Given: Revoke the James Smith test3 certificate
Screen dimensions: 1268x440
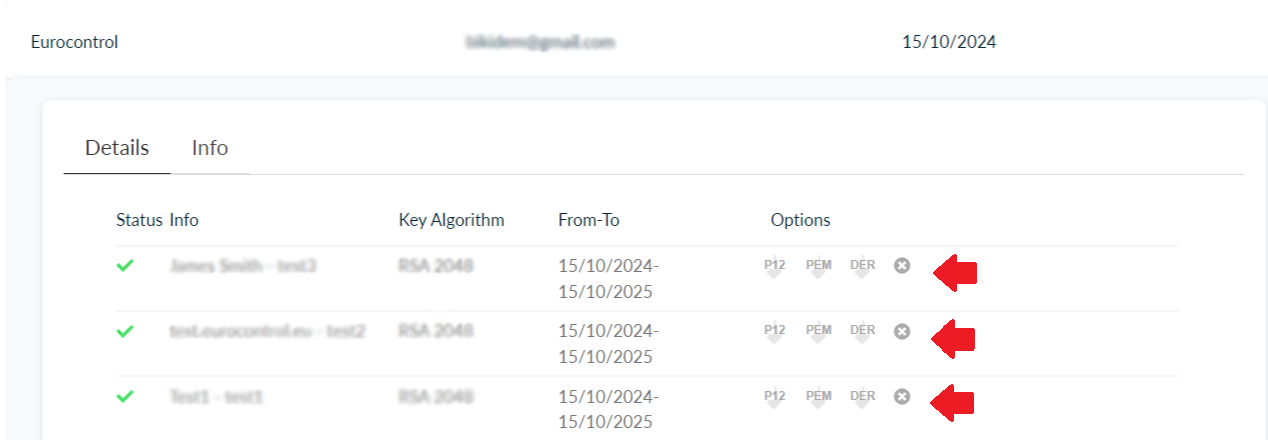Looking at the screenshot, I should [902, 266].
